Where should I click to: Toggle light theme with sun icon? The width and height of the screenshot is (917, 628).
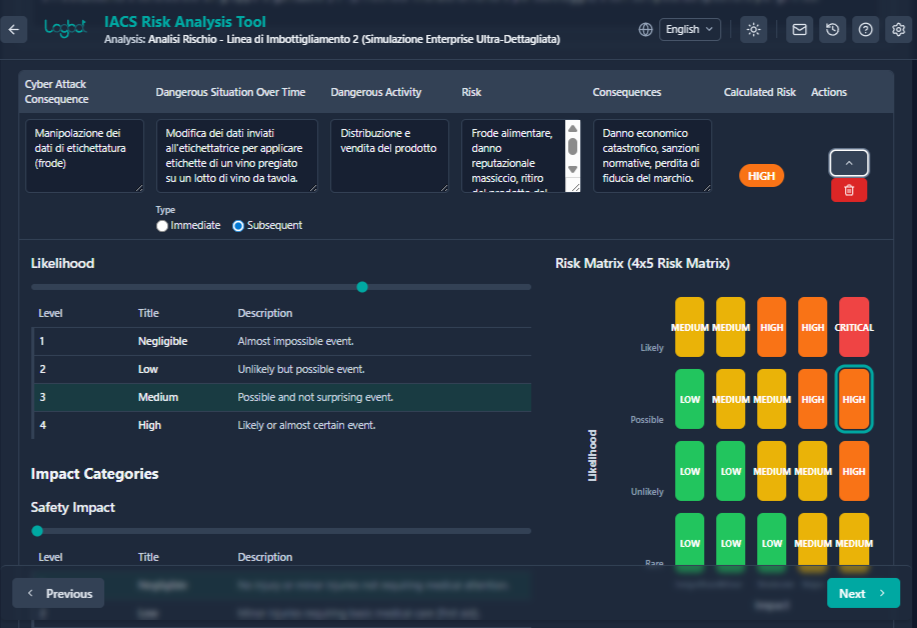(x=753, y=30)
